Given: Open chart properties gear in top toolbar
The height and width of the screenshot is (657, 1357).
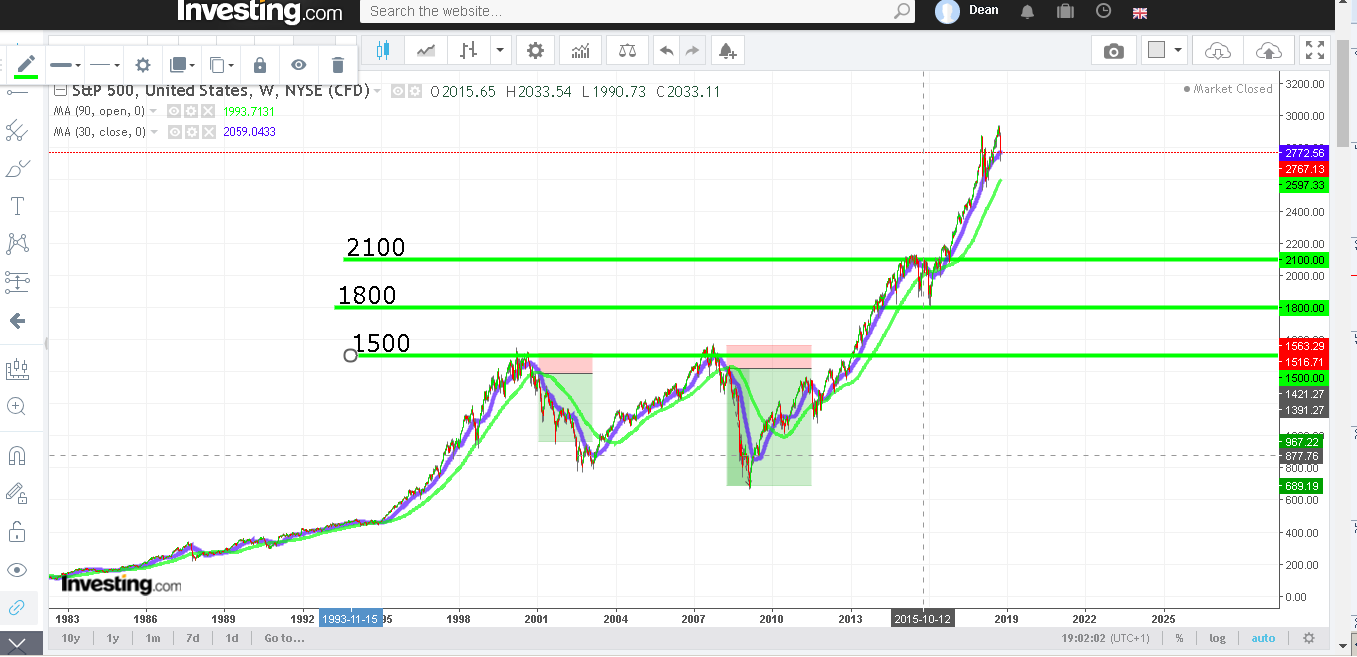Looking at the screenshot, I should [536, 50].
